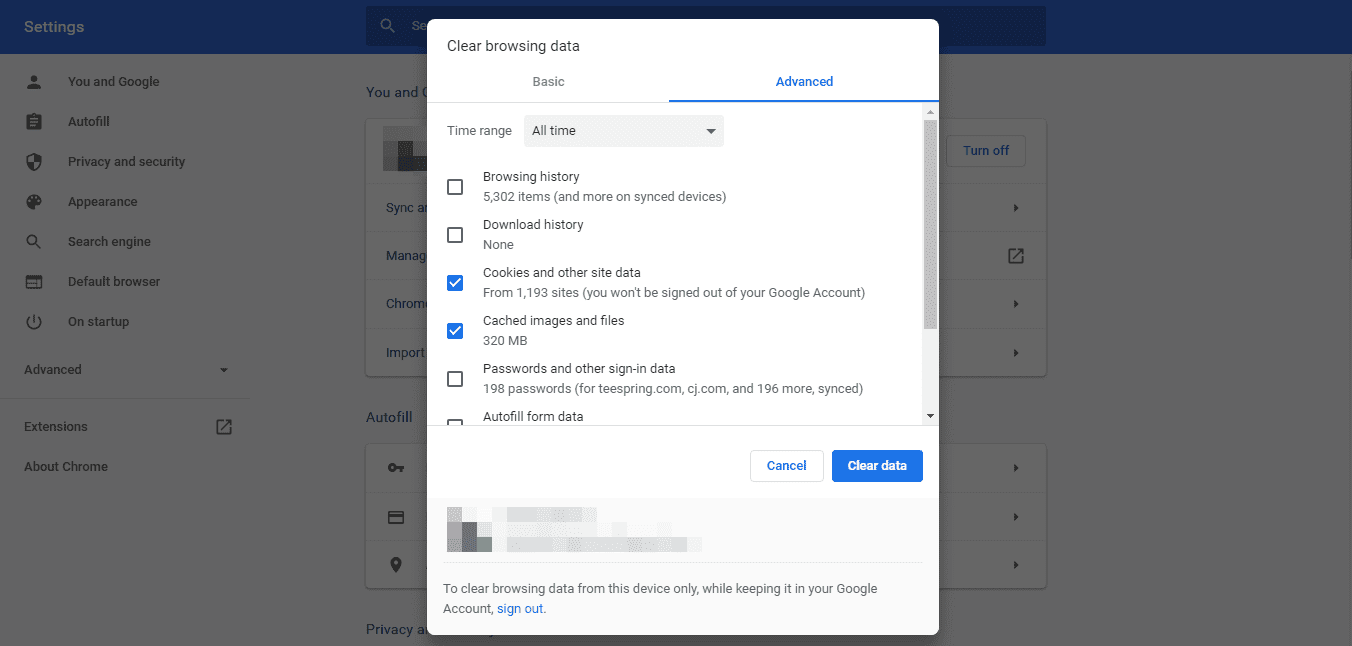
Task: Tick the Download history checkbox
Action: point(455,235)
